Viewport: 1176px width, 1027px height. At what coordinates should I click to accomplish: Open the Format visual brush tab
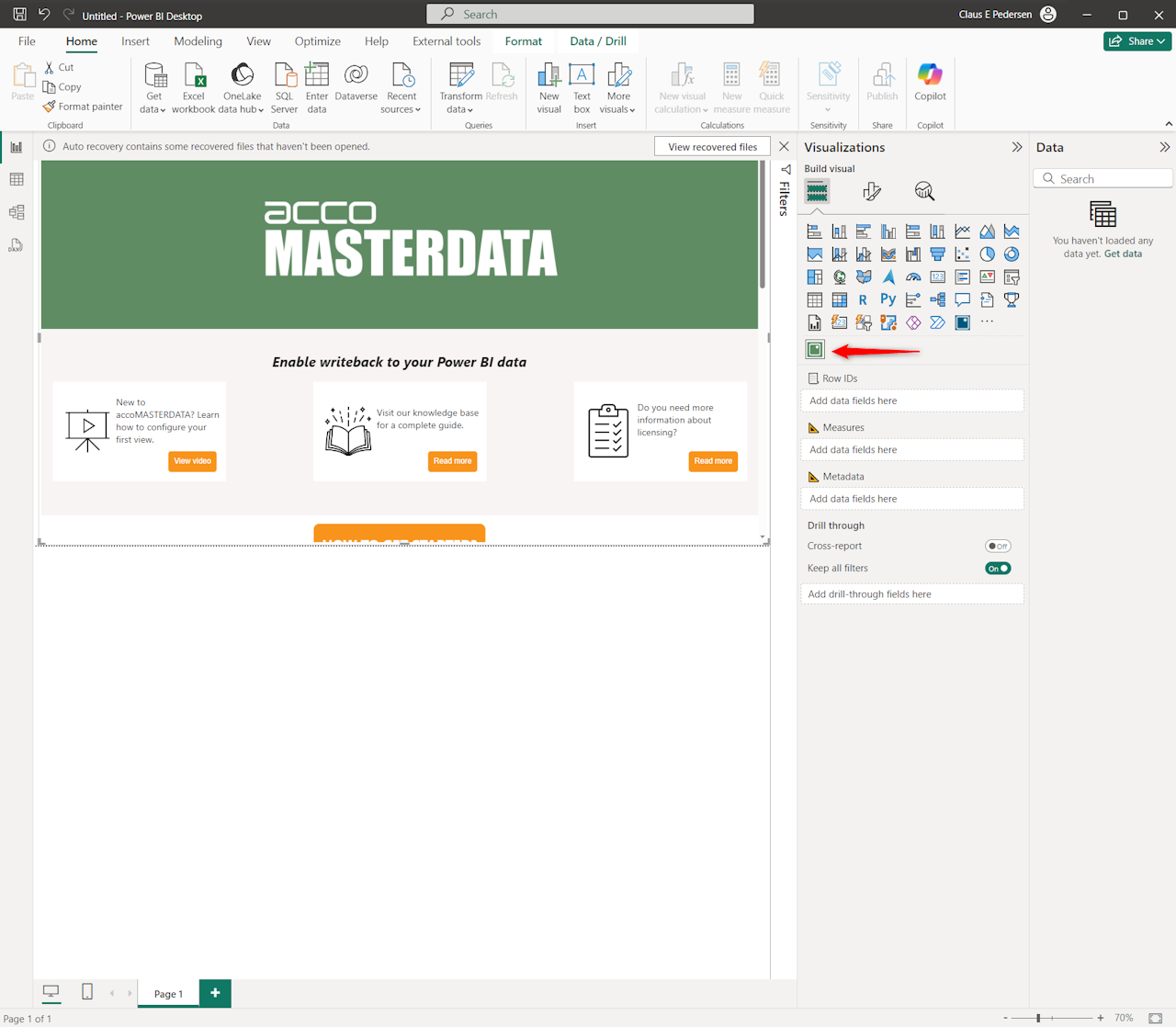pos(871,191)
